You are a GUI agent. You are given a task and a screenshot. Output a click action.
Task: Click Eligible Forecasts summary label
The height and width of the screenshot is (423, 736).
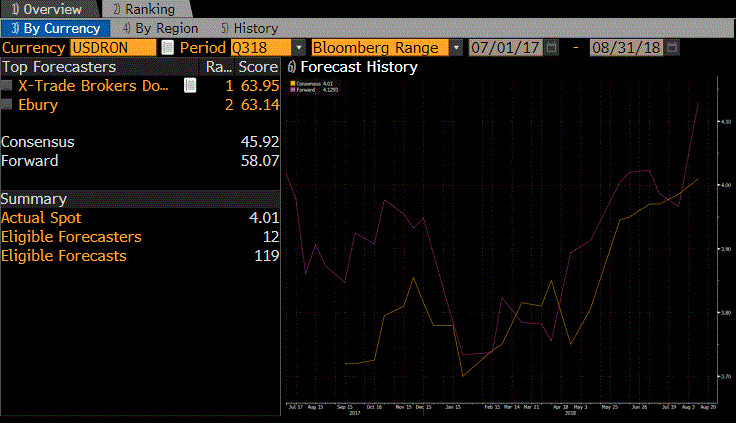[x=64, y=256]
